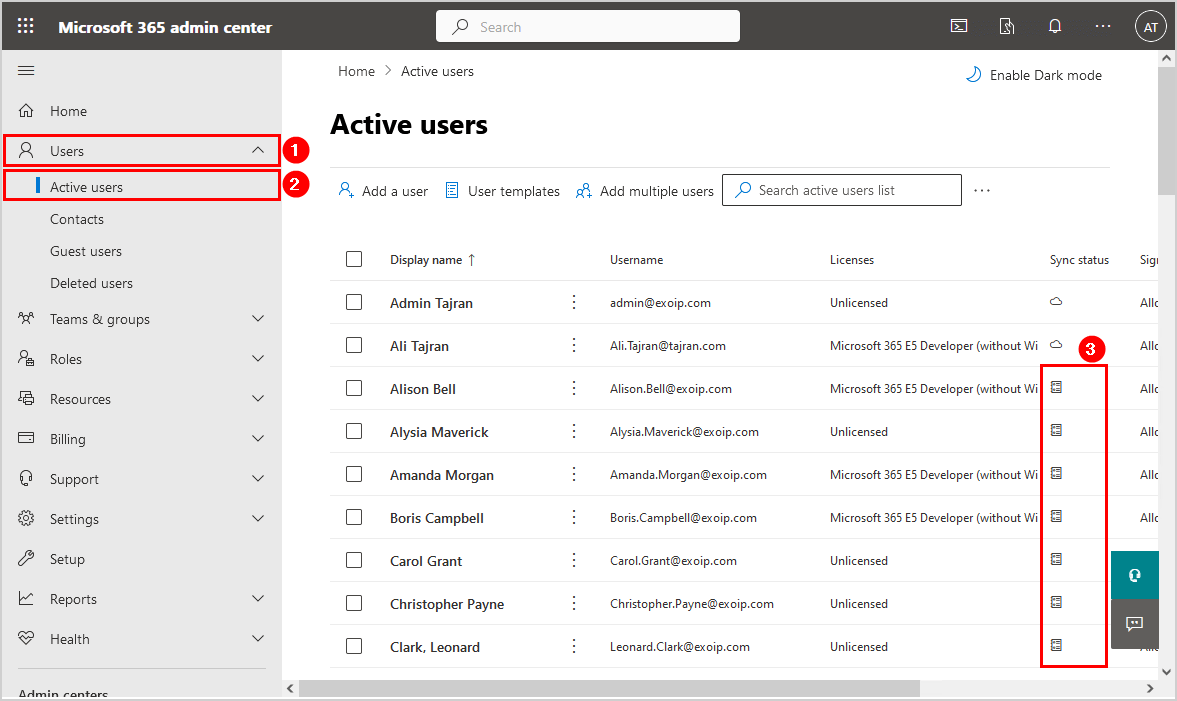This screenshot has height=701, width=1177.
Task: Open Deleted users in sidebar
Action: (91, 283)
